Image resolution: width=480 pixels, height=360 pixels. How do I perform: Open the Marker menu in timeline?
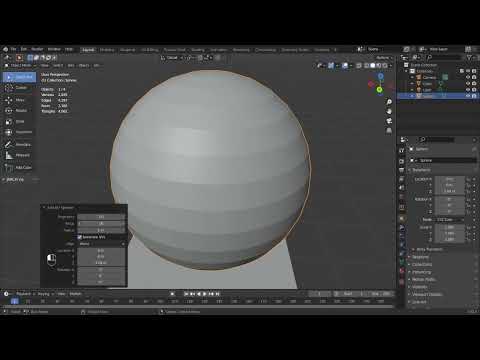[x=76, y=294]
